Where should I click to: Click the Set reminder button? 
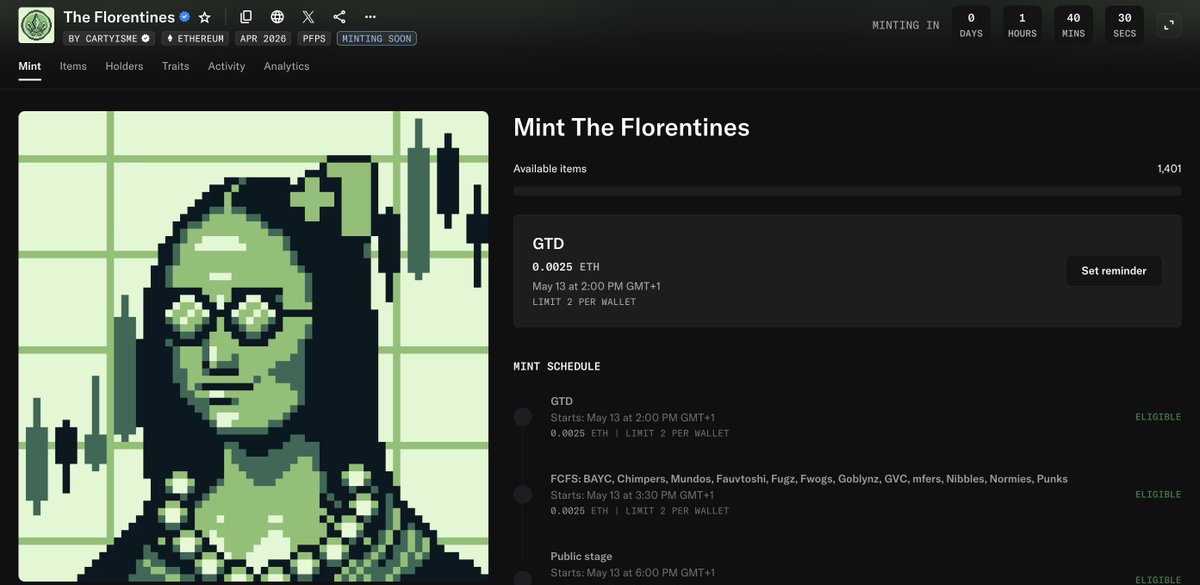1114,271
